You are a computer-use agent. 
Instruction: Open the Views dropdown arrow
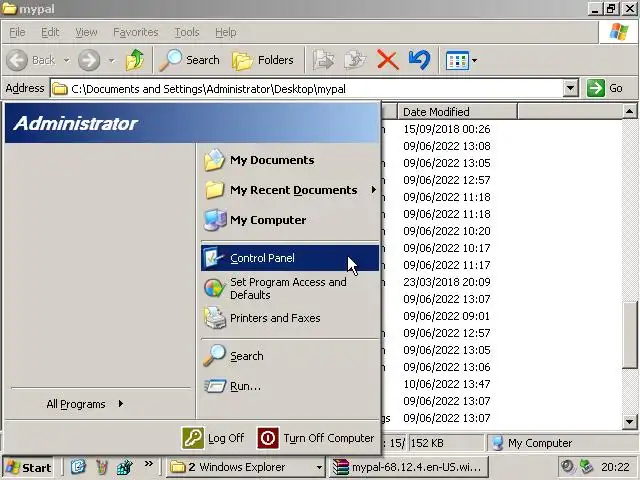pyautogui.click(x=474, y=60)
